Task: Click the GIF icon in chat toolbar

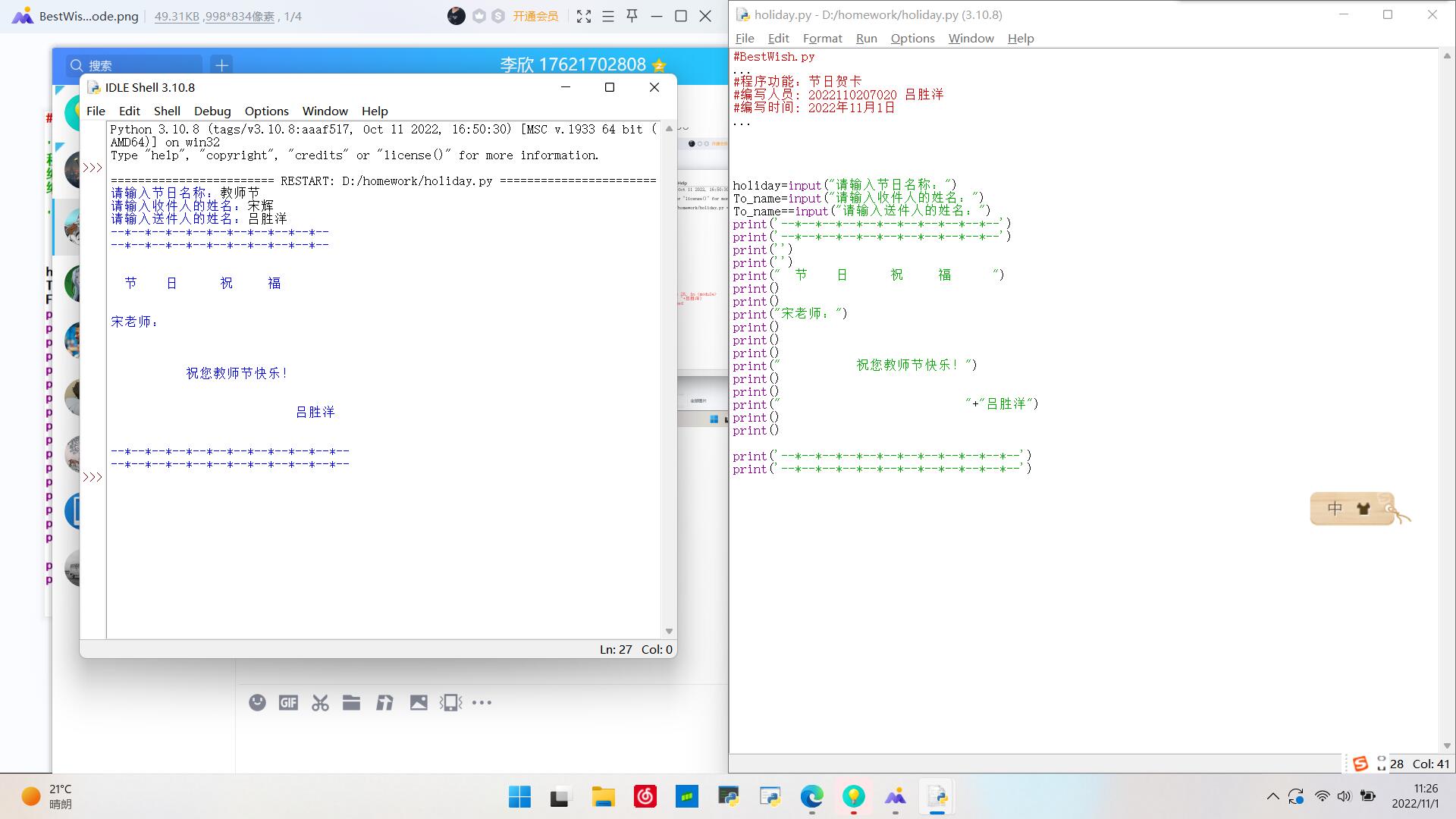Action: pos(288,703)
